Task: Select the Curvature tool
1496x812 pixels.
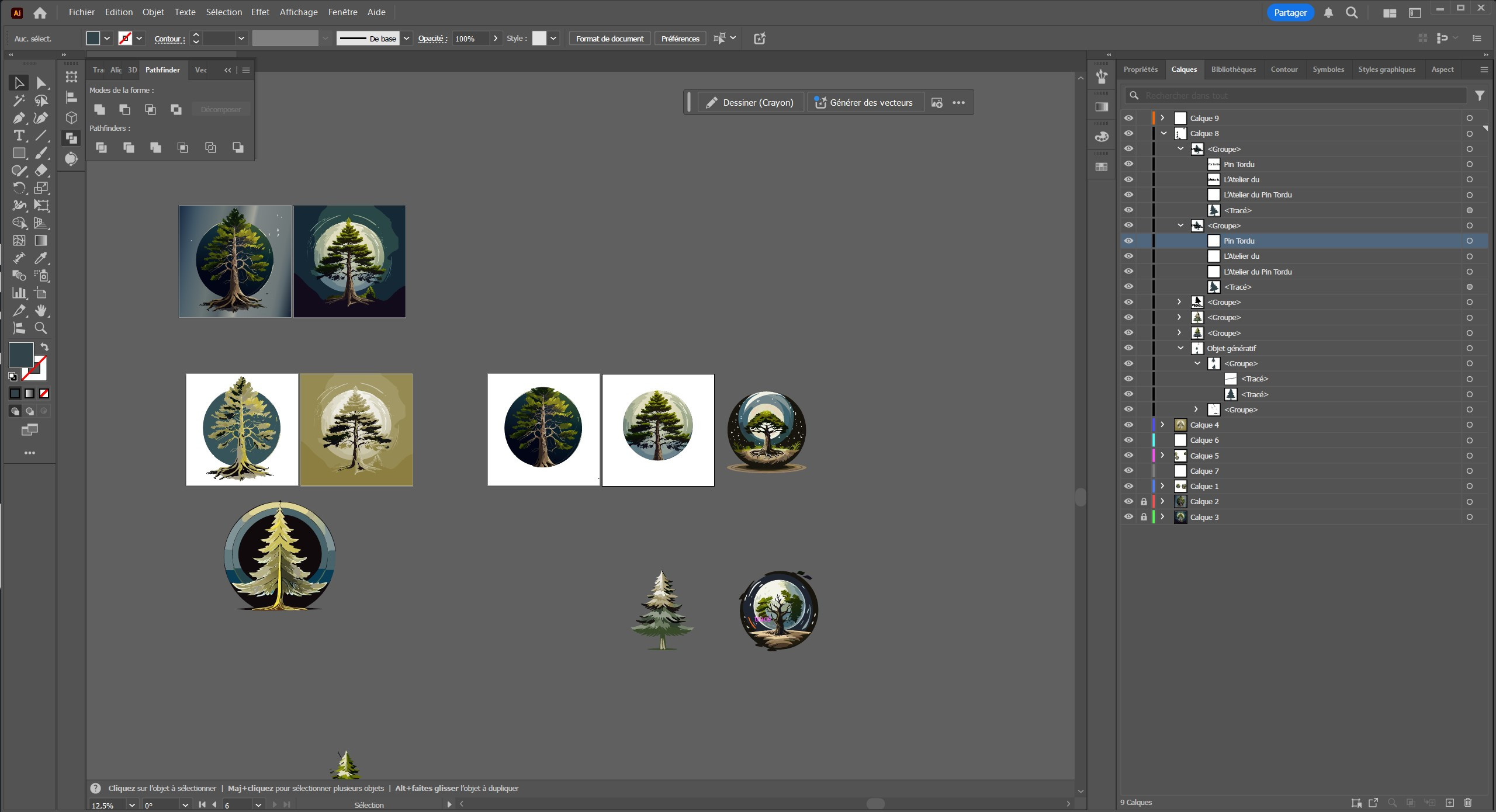Action: [41, 118]
